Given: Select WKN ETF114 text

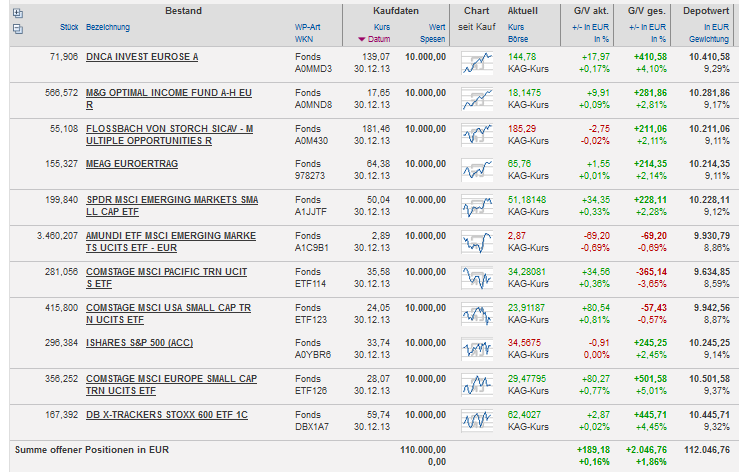Looking at the screenshot, I should tap(310, 284).
